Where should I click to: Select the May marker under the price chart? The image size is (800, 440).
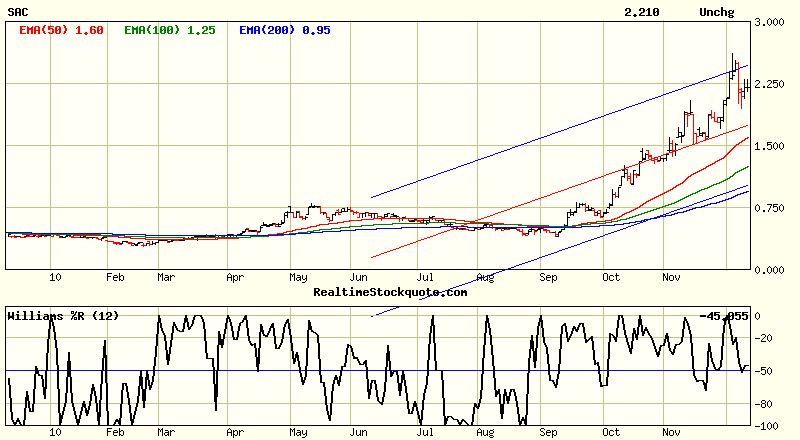(x=298, y=278)
